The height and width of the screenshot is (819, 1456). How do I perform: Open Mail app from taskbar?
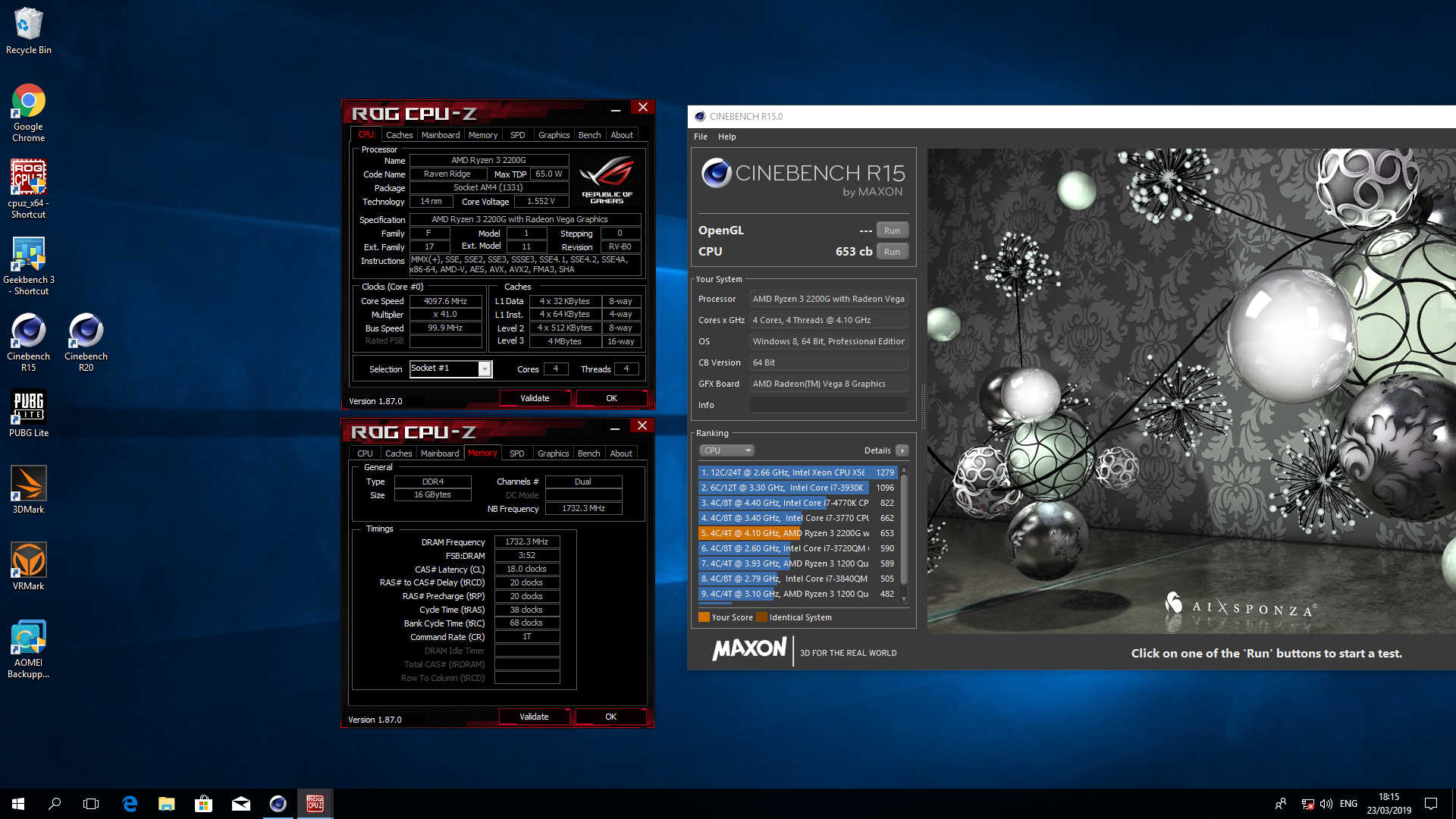click(x=241, y=804)
